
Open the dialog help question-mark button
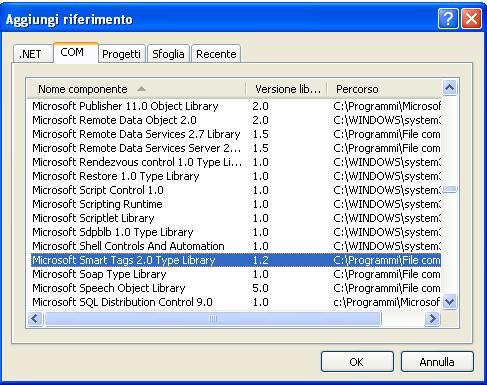coord(448,19)
